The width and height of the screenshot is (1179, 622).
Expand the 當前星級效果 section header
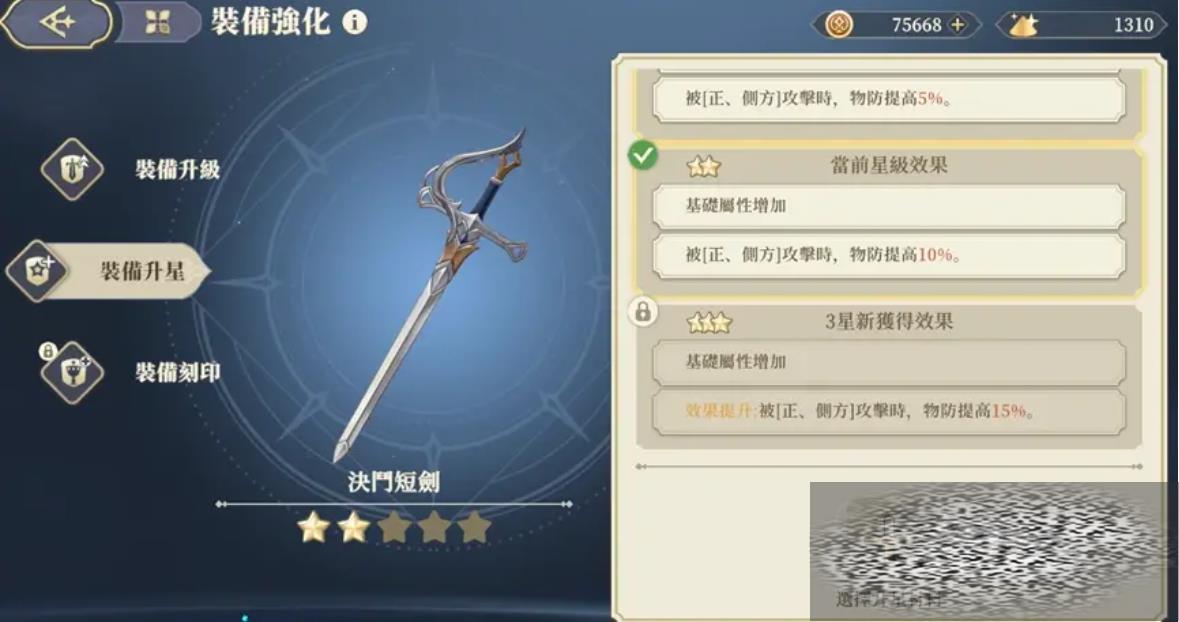[x=889, y=165]
